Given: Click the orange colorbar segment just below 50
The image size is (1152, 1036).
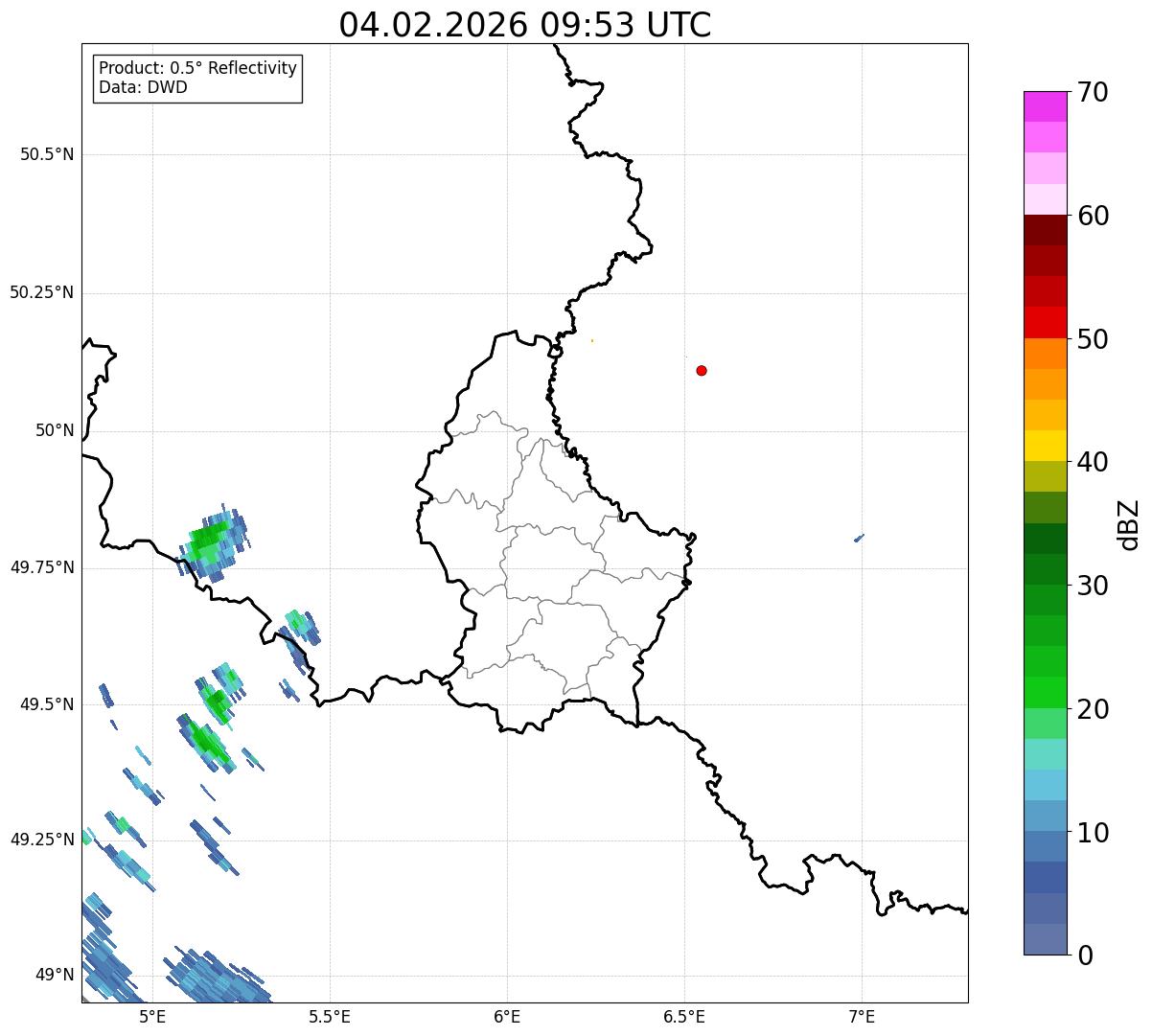Looking at the screenshot, I should (1045, 354).
